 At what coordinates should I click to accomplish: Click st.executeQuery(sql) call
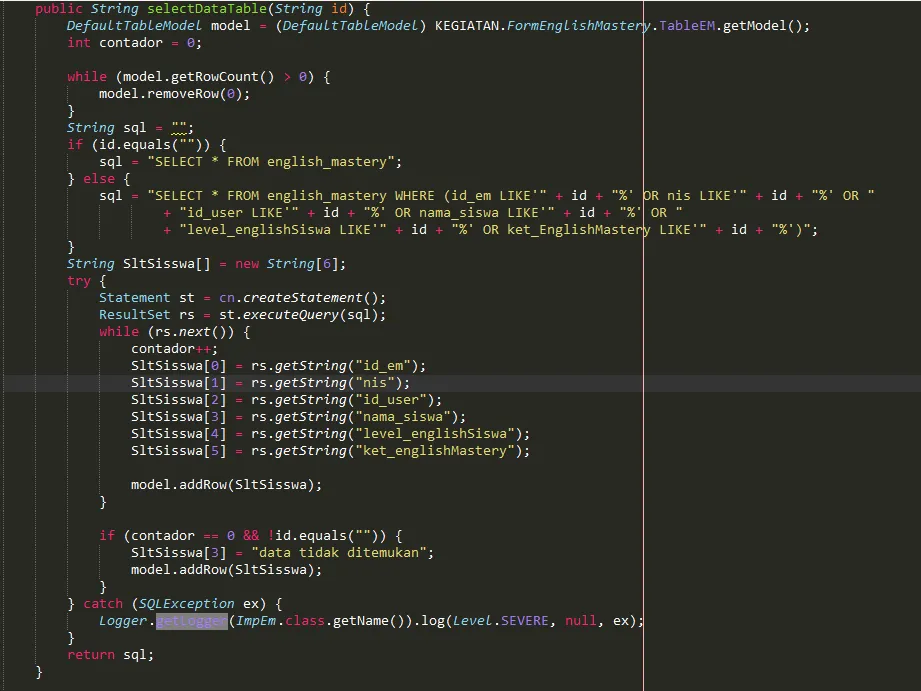pyautogui.click(x=298, y=316)
